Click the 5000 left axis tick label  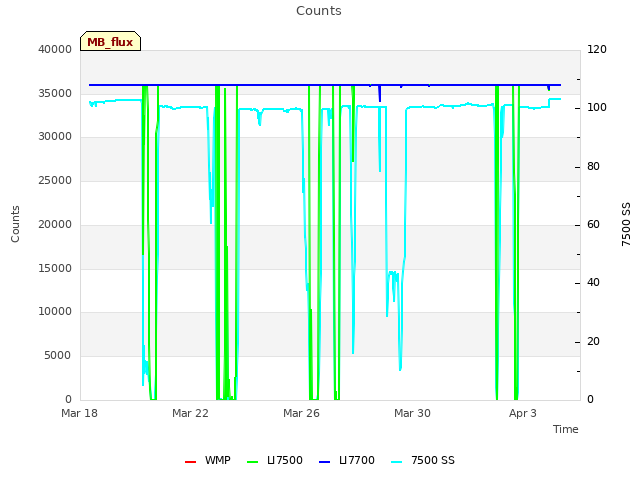tap(58, 356)
